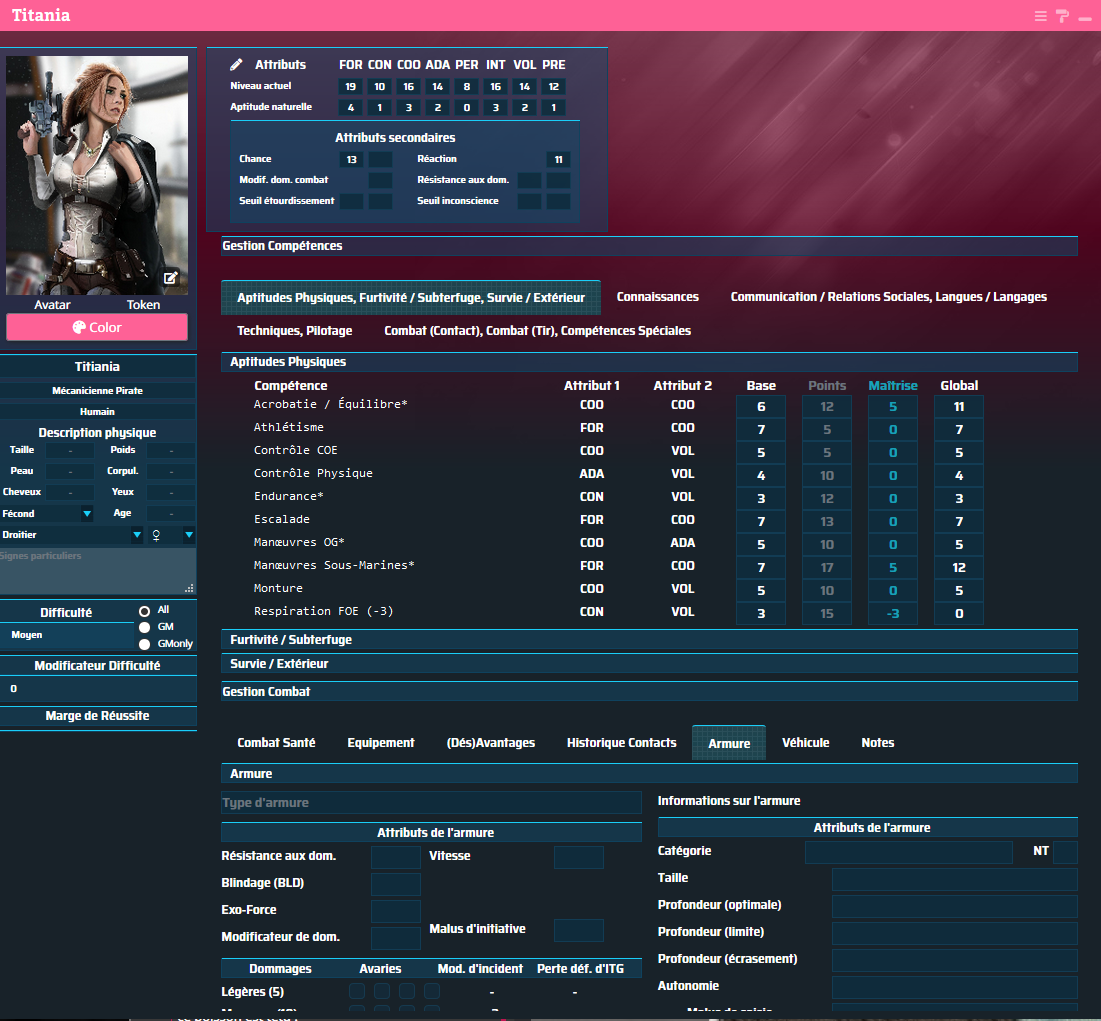
Task: Open the gender symbol dropdown
Action: 188,535
